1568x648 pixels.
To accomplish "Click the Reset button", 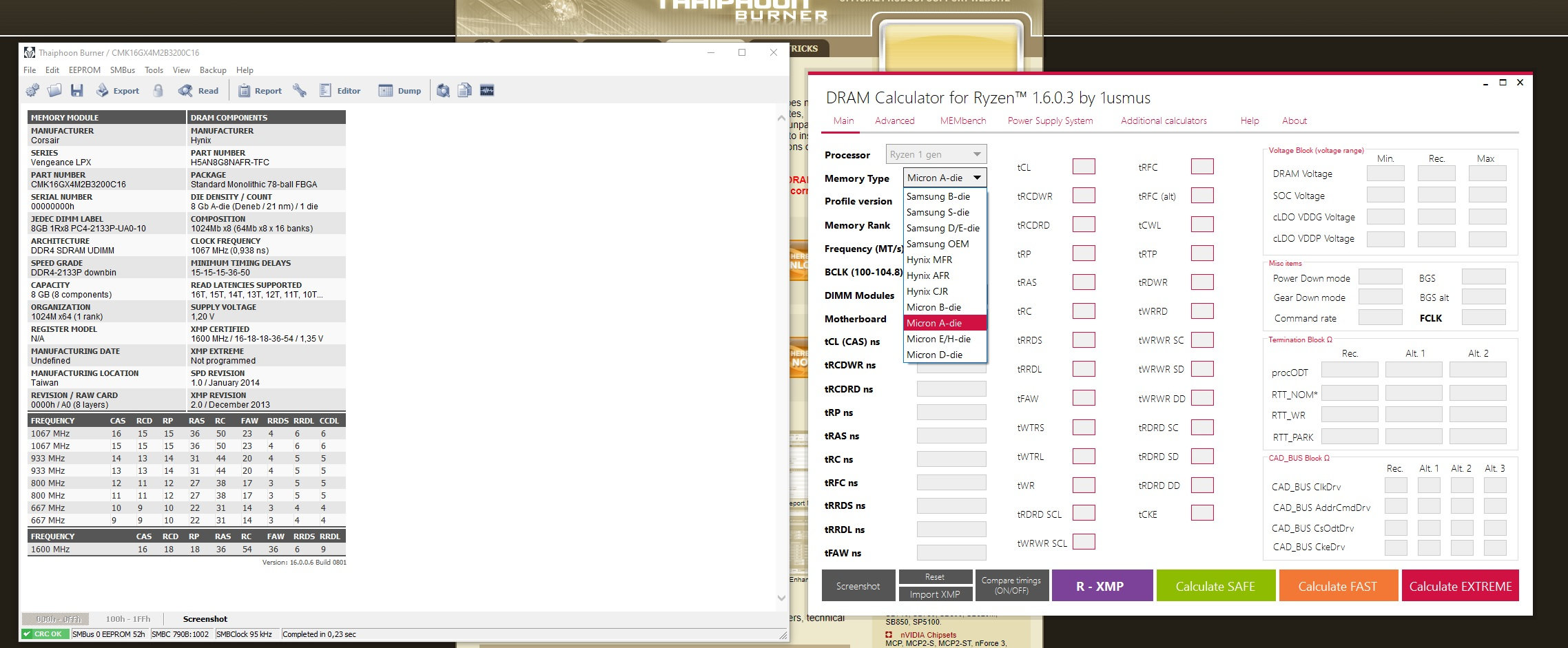I will pos(935,577).
